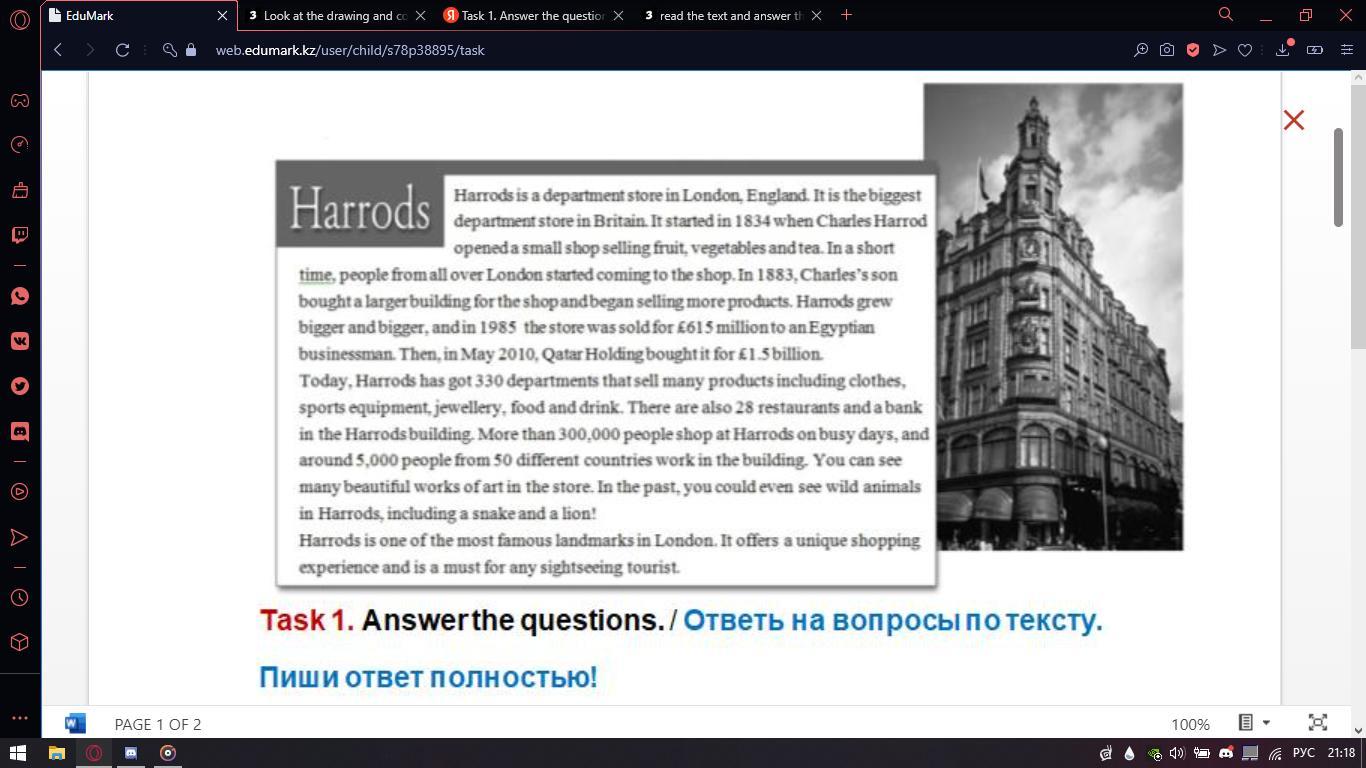1366x768 pixels.
Task: Click the 100% zoom level
Action: click(x=1190, y=724)
